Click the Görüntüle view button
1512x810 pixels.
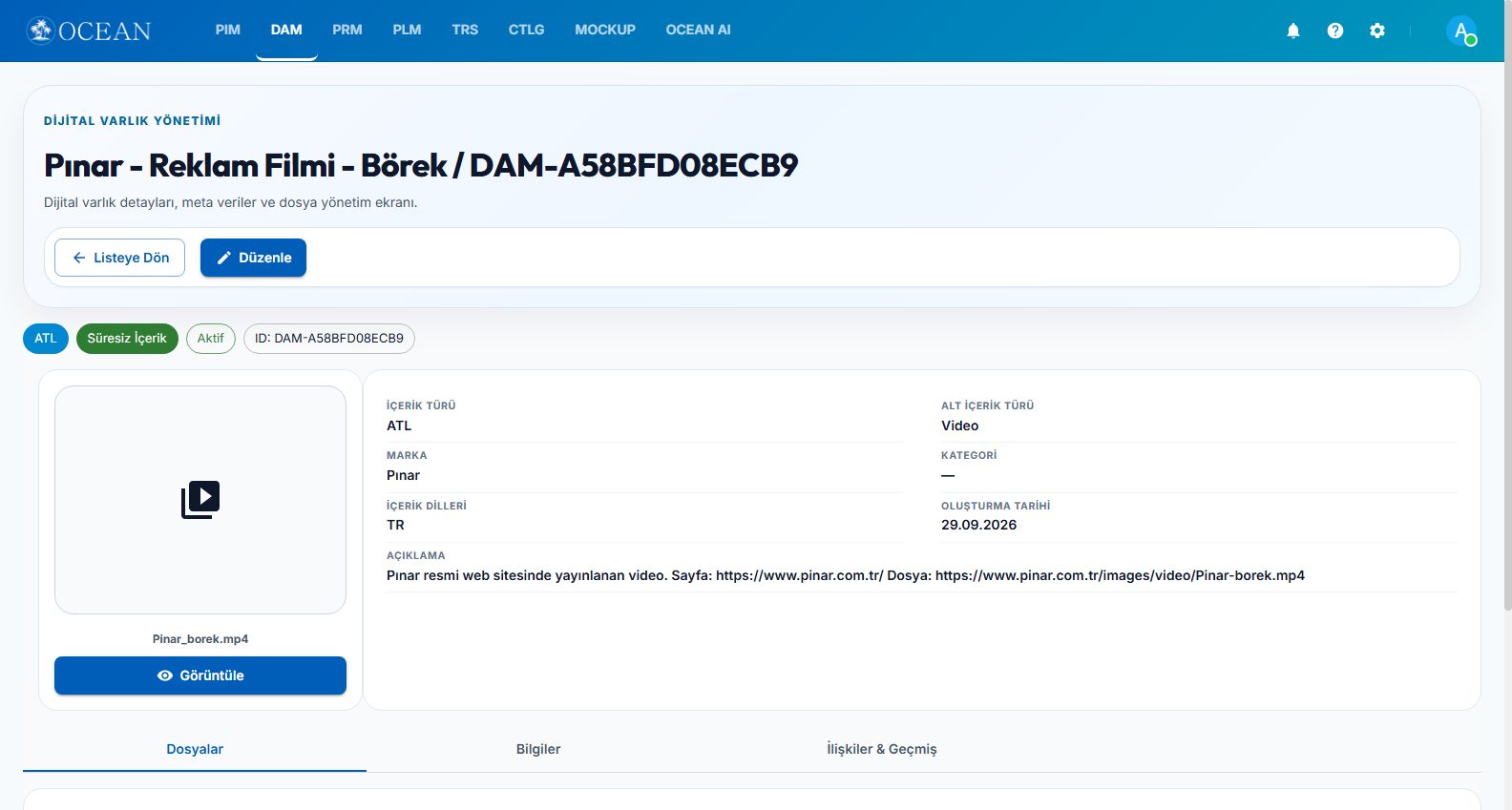click(x=200, y=675)
